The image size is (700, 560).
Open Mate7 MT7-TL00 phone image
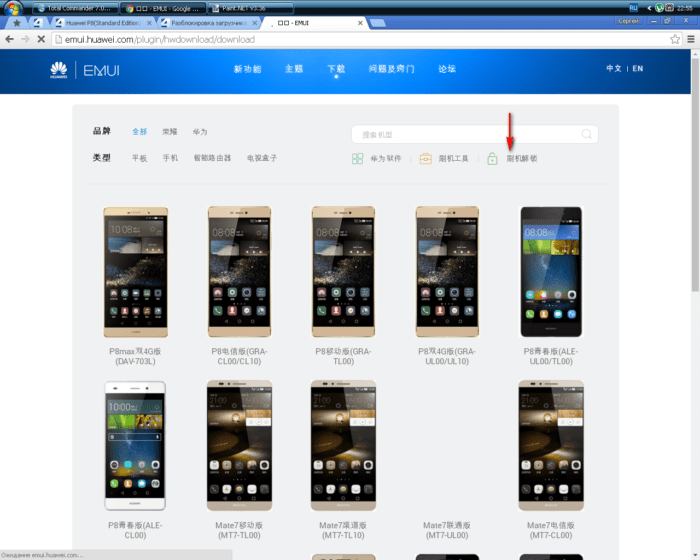click(239, 446)
